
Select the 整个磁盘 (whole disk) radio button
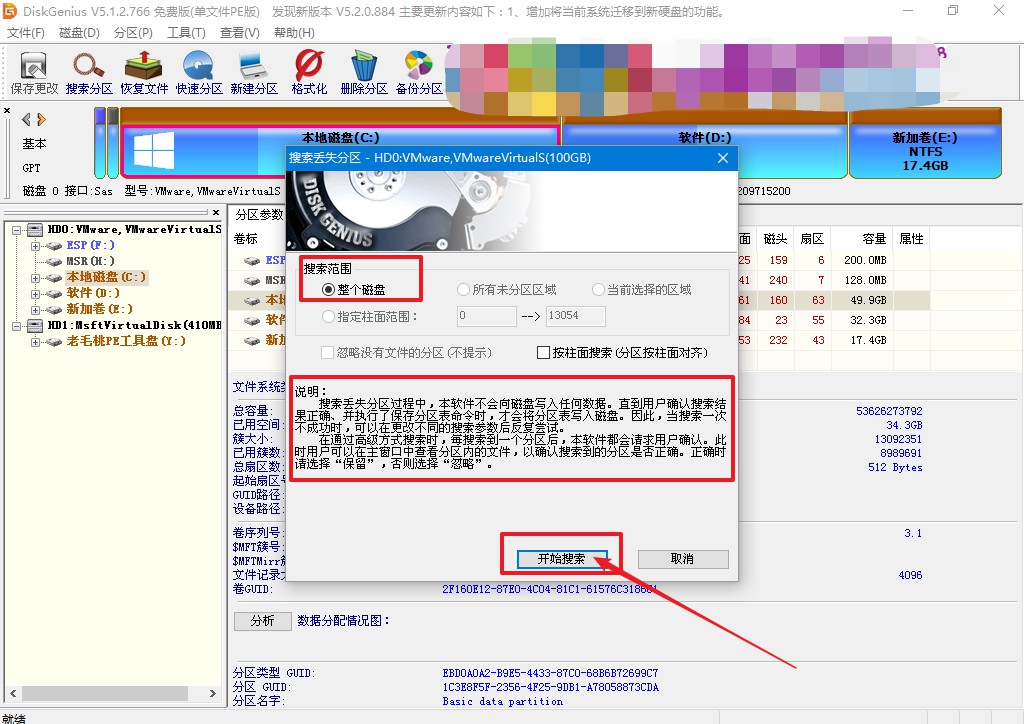pyautogui.click(x=328, y=290)
